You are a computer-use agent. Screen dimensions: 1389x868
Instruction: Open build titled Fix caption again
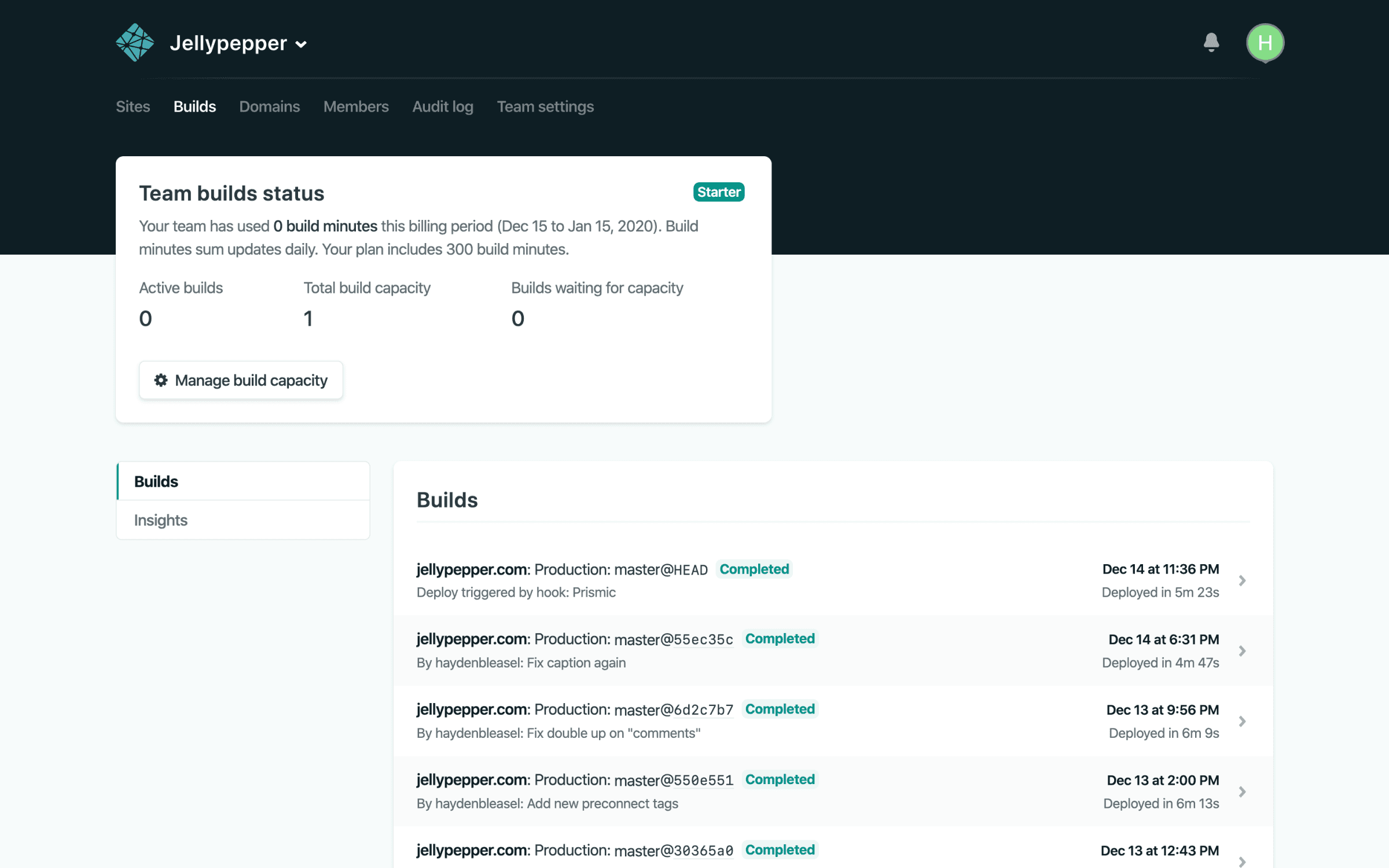[833, 651]
